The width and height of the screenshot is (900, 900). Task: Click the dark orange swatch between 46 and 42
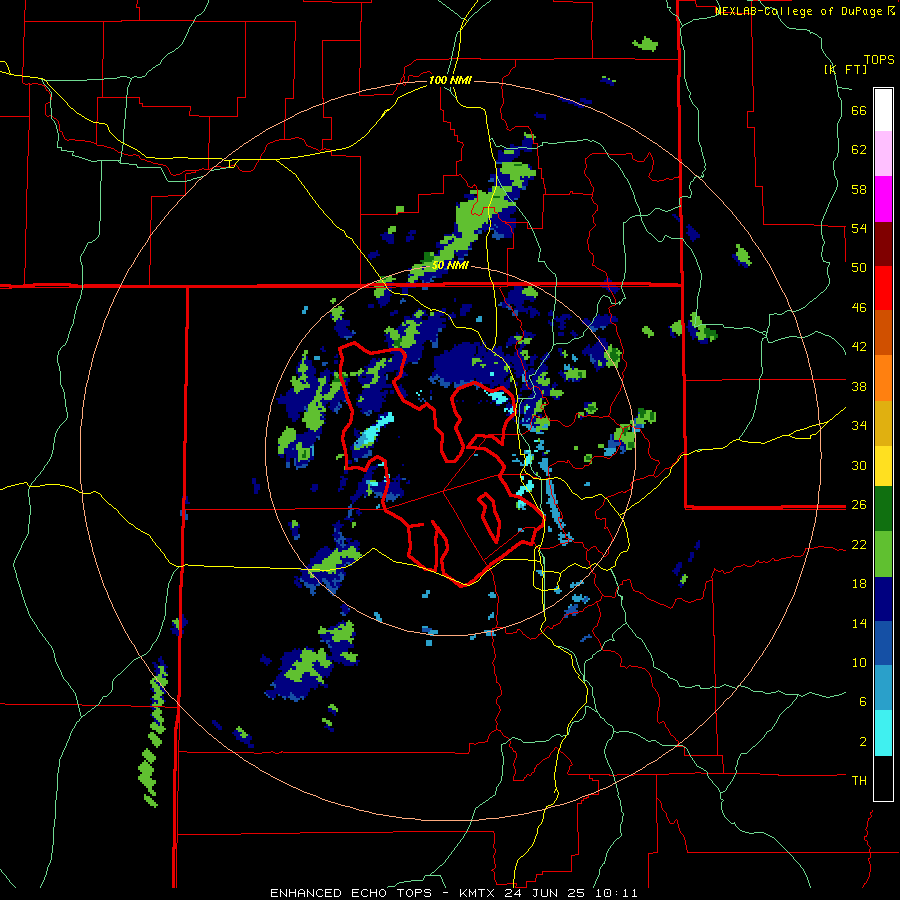click(x=883, y=332)
